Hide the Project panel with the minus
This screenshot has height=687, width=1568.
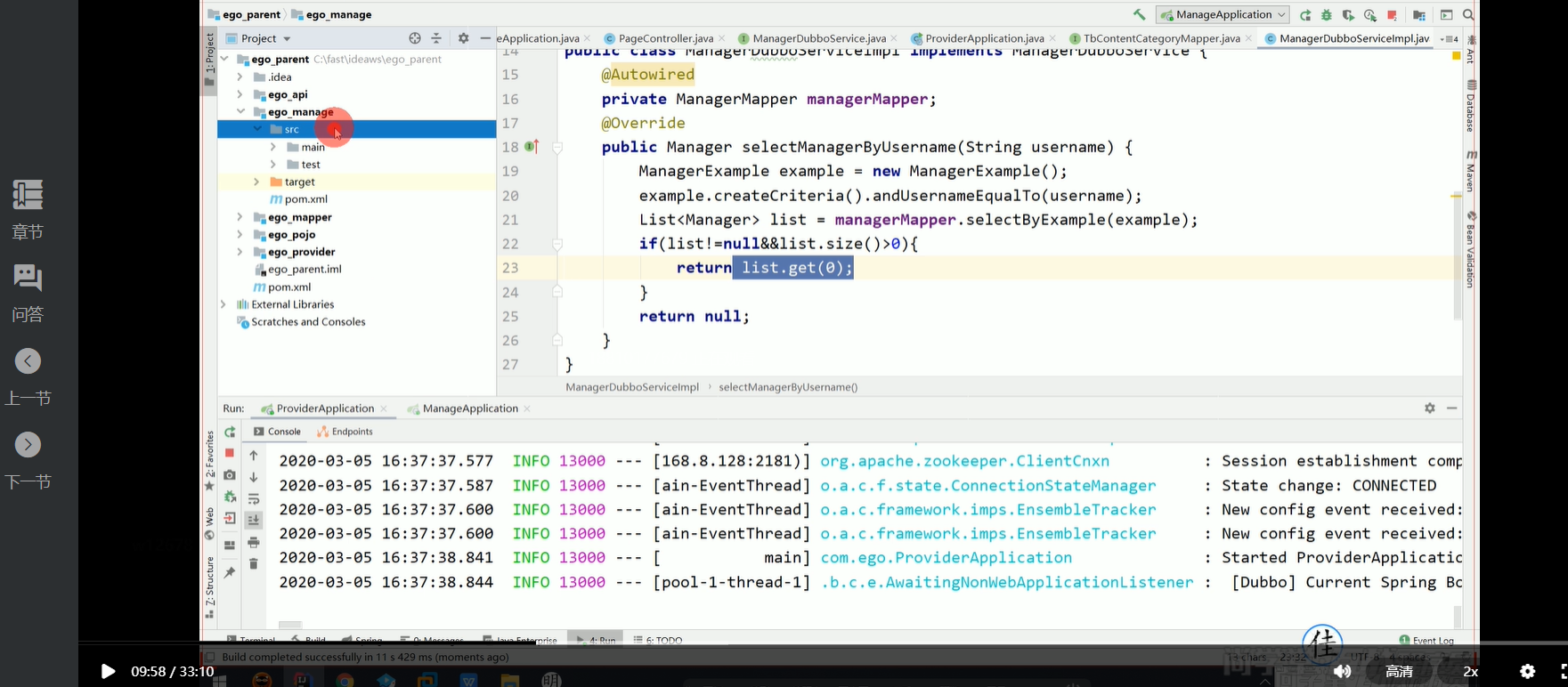coord(485,38)
